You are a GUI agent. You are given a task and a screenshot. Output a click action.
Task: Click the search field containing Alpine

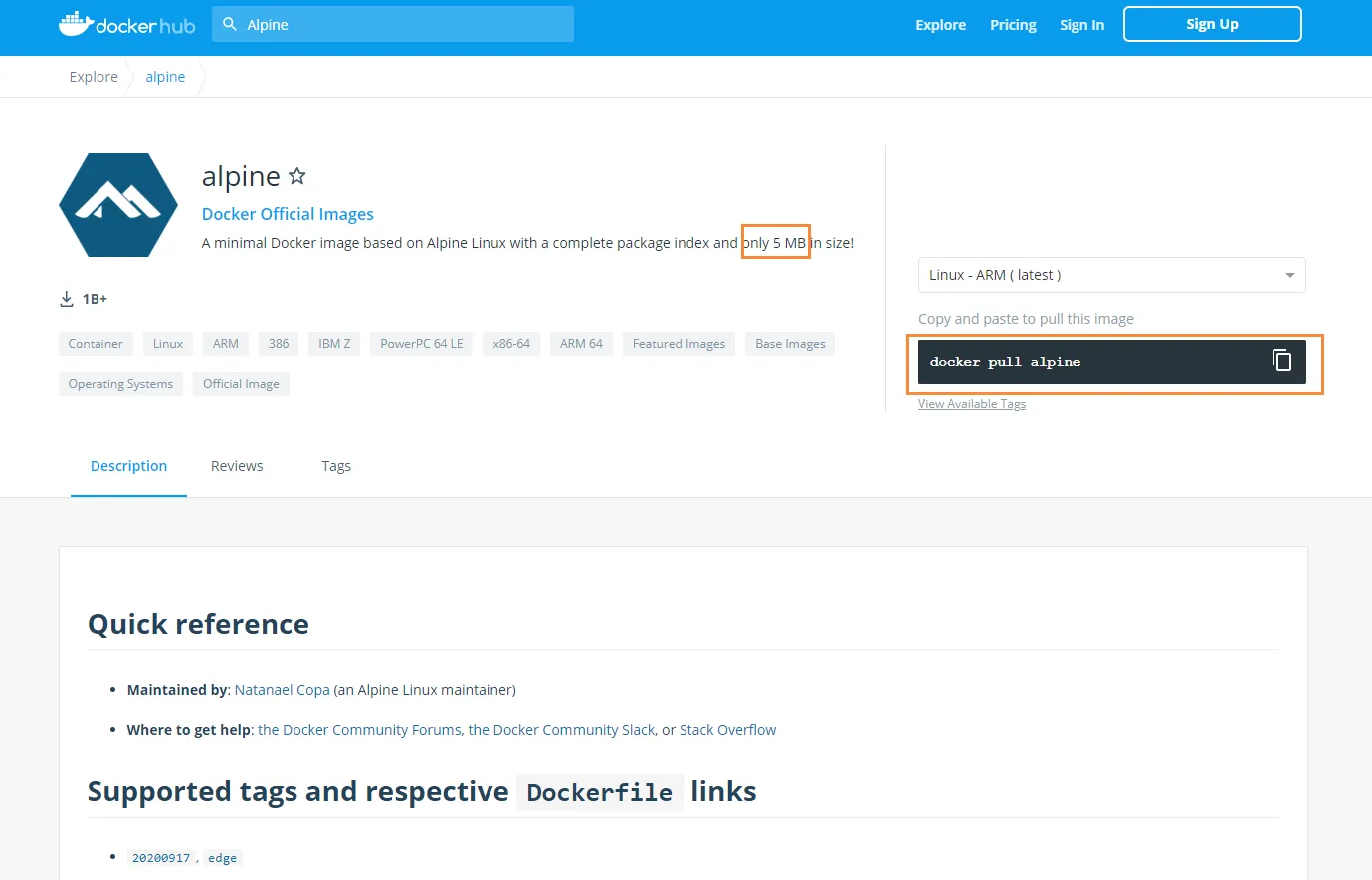(x=398, y=24)
